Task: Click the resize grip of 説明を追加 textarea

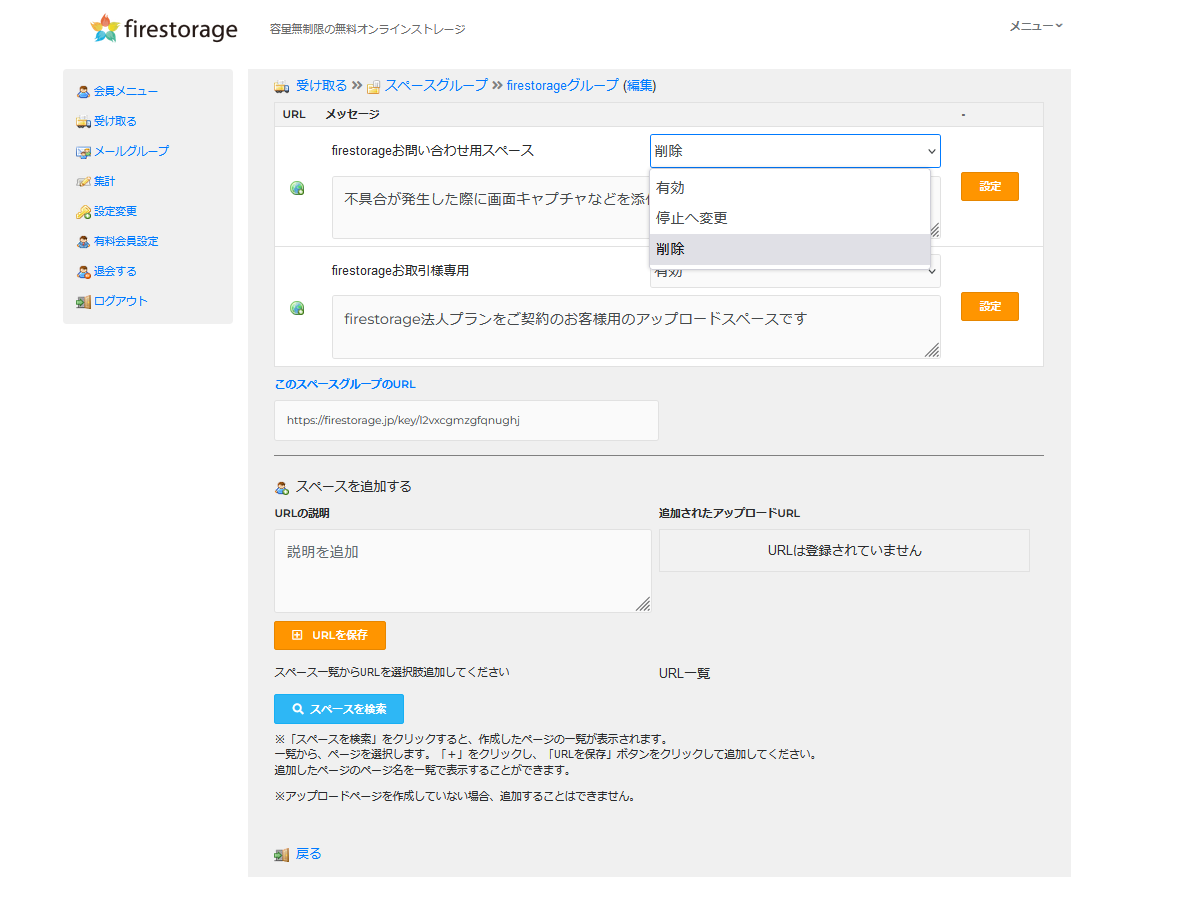Action: pyautogui.click(x=643, y=604)
